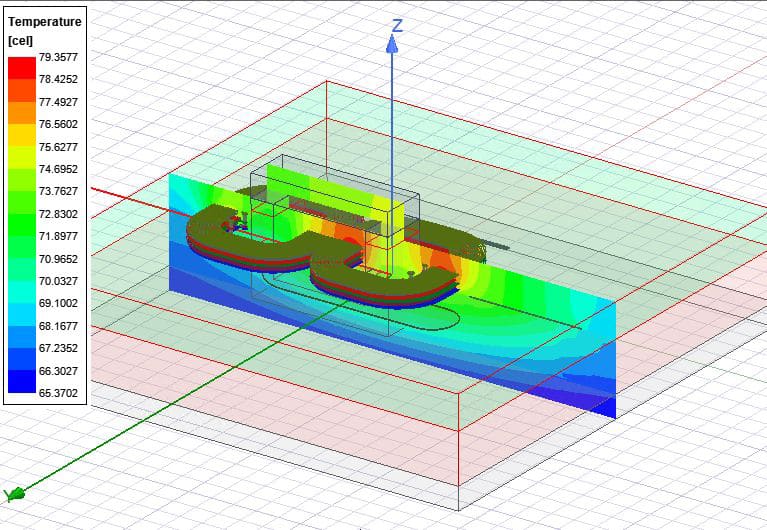Select the 77.4927 legend value
Viewport: 767px width, 530px height.
tap(58, 102)
